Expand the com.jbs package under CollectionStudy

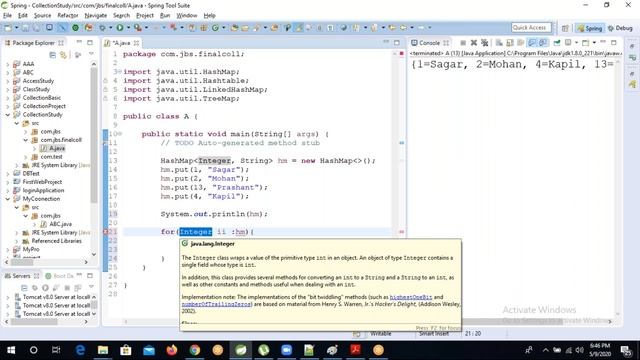25,131
